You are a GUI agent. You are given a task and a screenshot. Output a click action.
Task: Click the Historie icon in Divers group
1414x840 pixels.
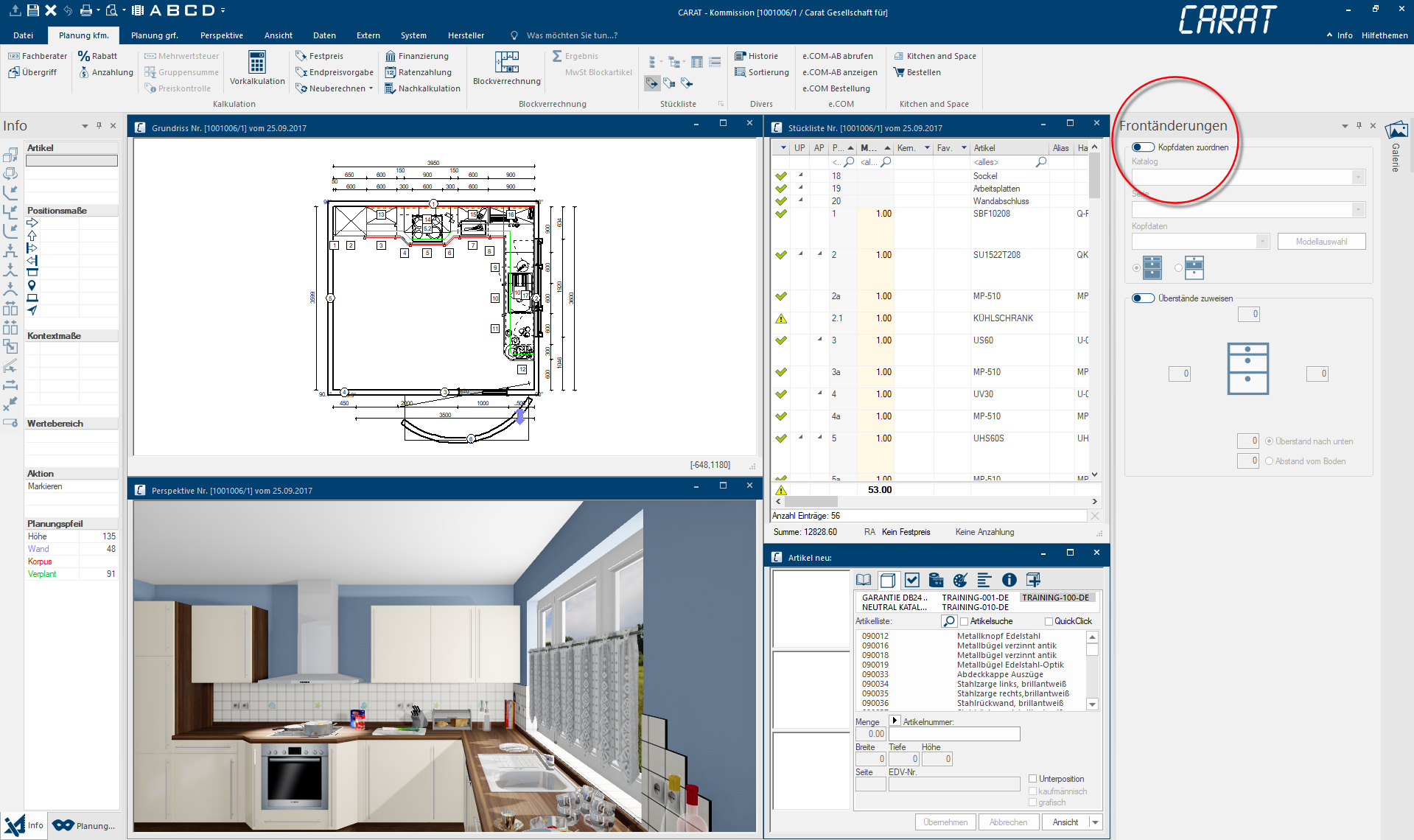[x=741, y=56]
